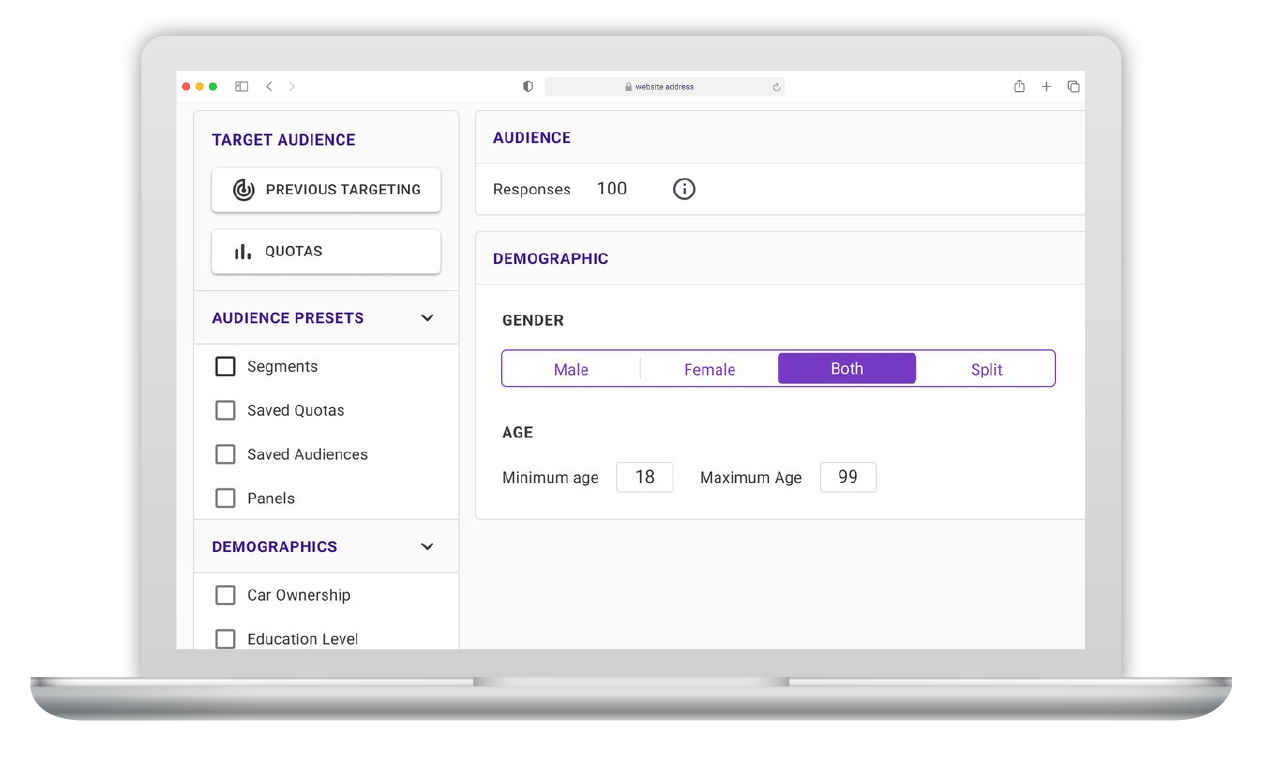Open Previous Targeting

326,189
